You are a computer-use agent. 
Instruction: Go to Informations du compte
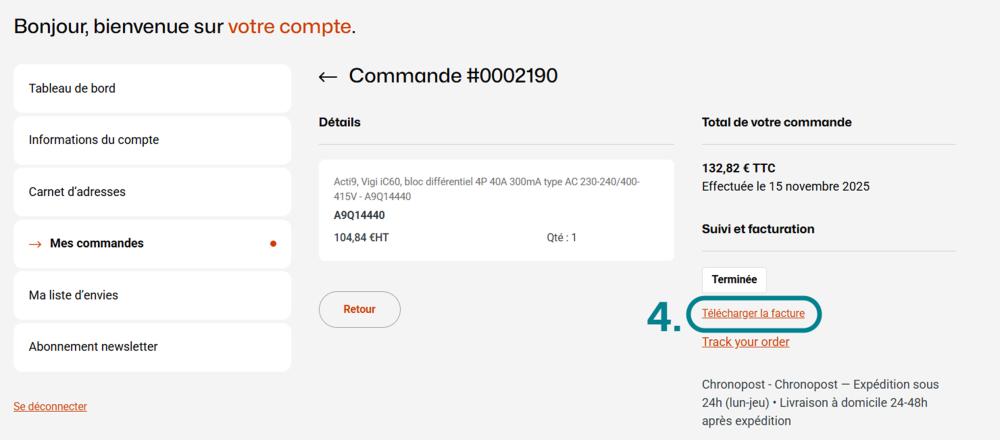point(152,140)
